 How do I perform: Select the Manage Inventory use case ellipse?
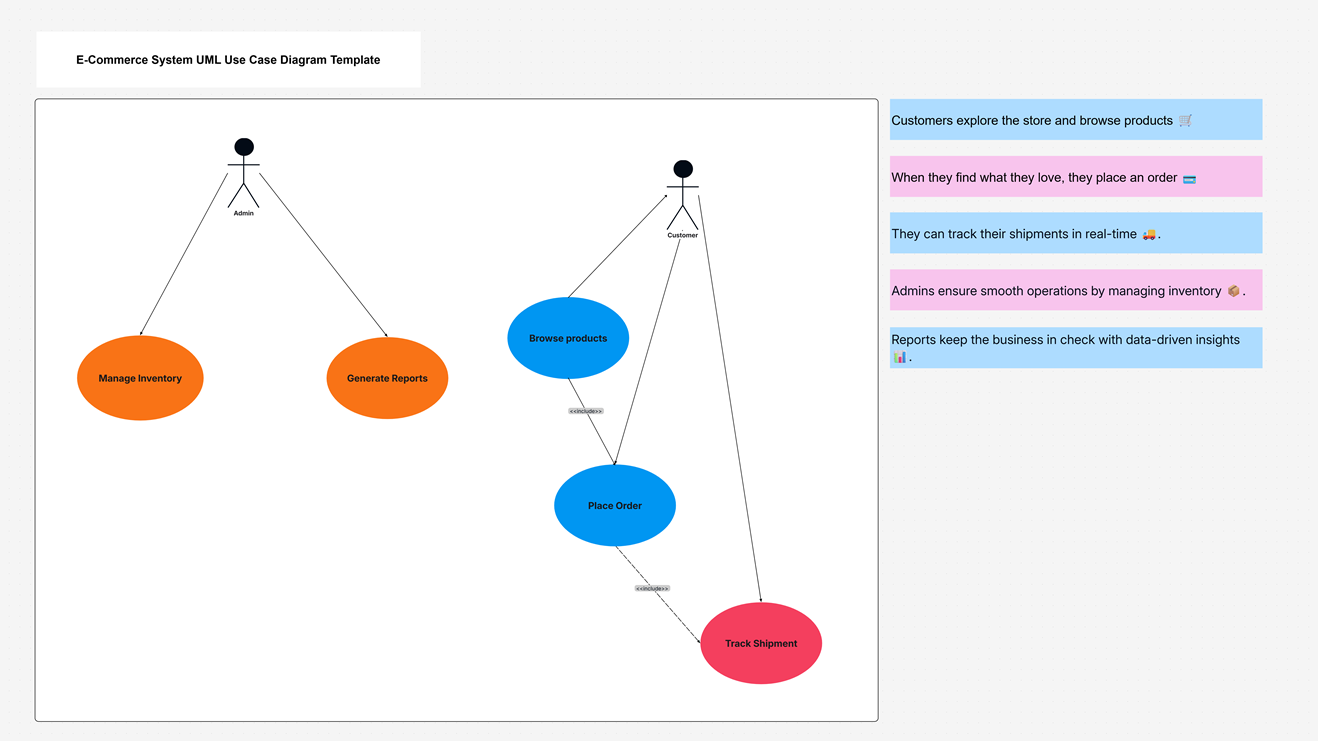click(140, 378)
